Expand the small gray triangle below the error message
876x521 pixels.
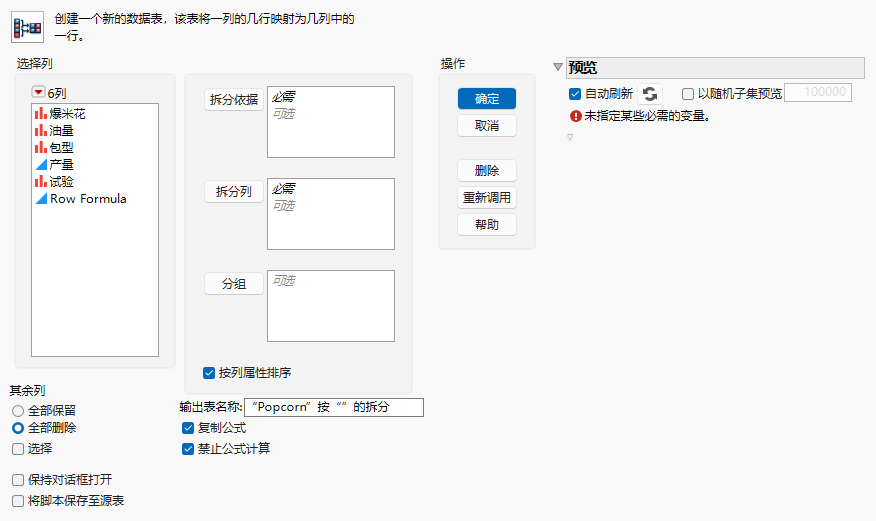tap(570, 137)
